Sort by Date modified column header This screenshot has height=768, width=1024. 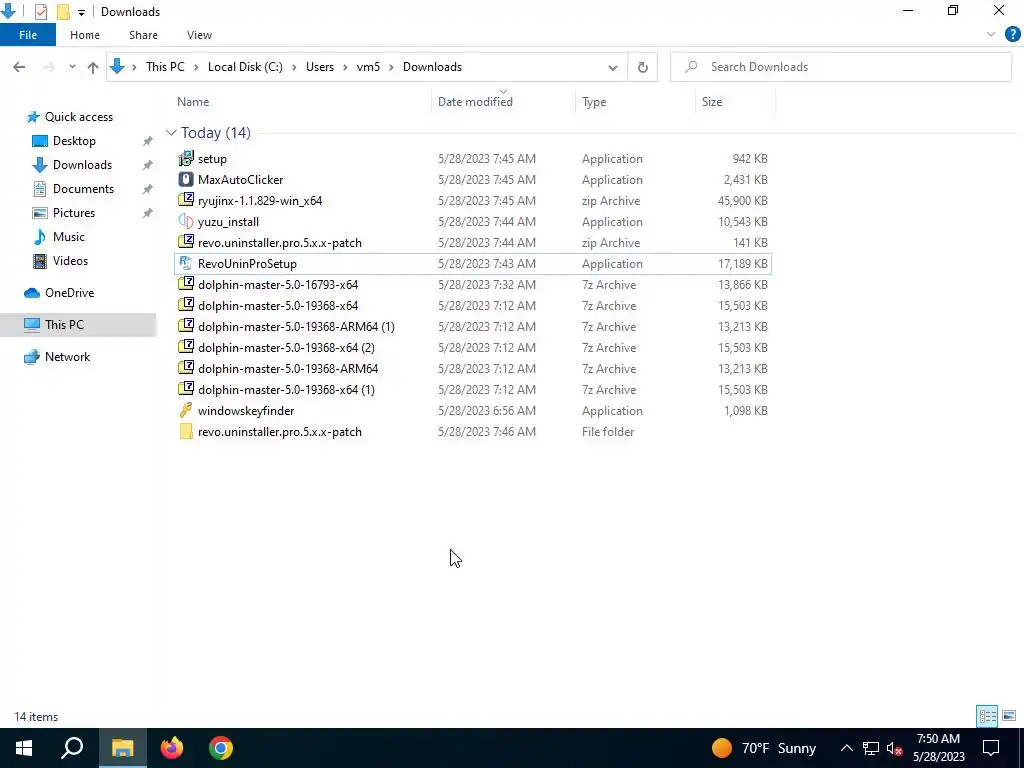pyautogui.click(x=475, y=102)
